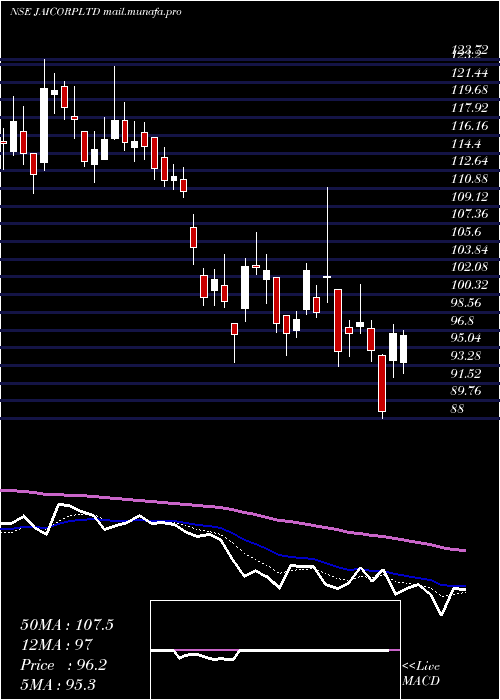Select the 103.84 price axis label
500x700 pixels.
pos(470,250)
